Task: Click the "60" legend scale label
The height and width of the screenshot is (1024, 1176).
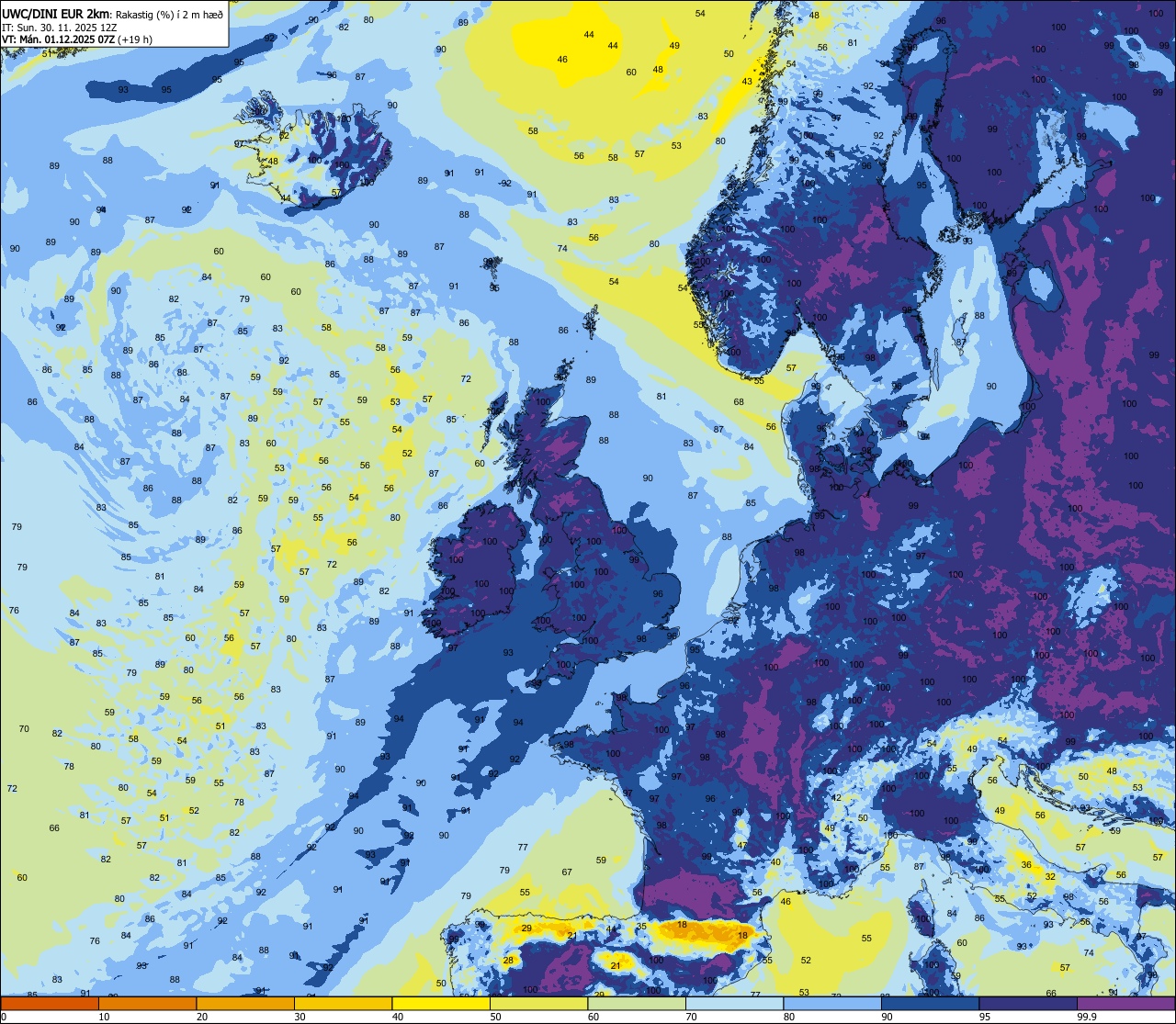Action: click(594, 1017)
